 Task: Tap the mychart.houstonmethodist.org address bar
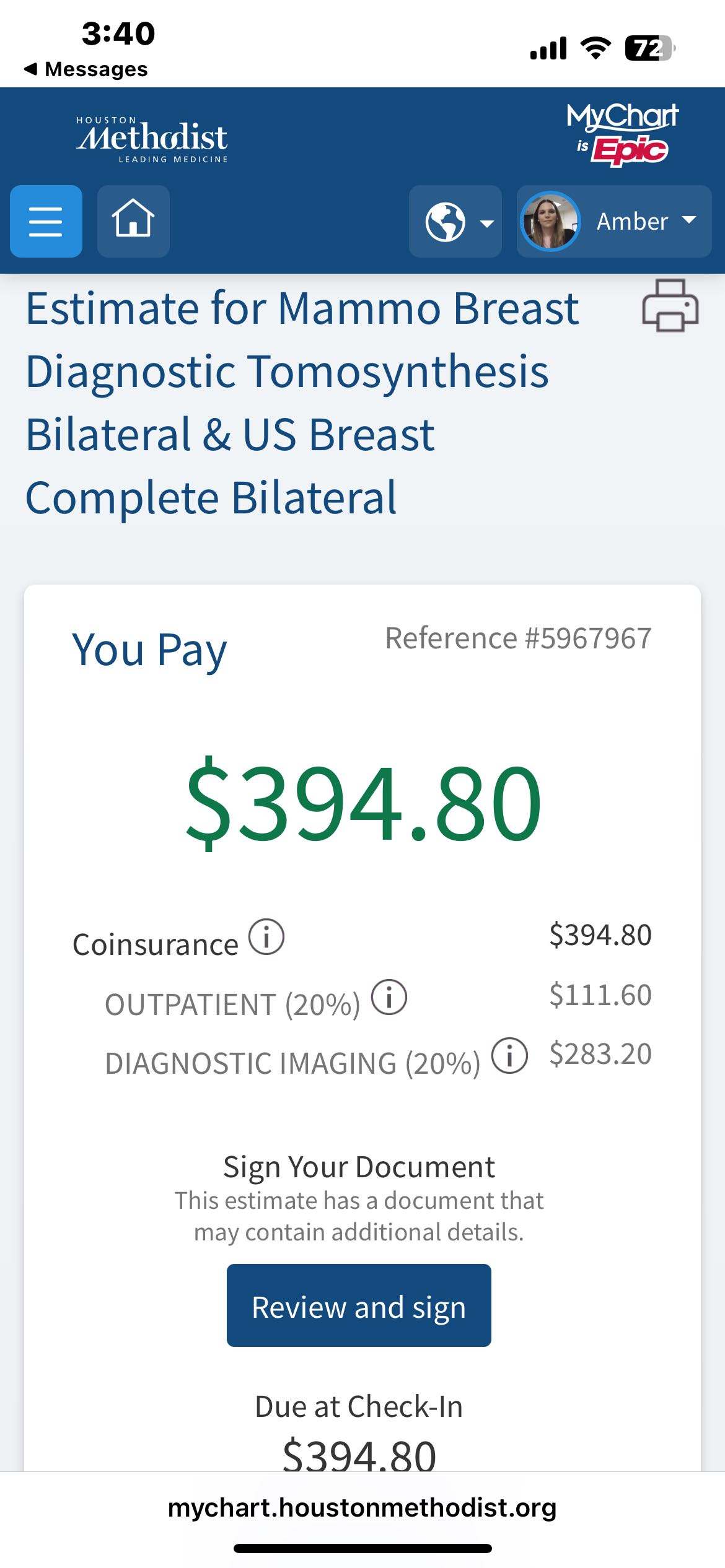pyautogui.click(x=362, y=1507)
